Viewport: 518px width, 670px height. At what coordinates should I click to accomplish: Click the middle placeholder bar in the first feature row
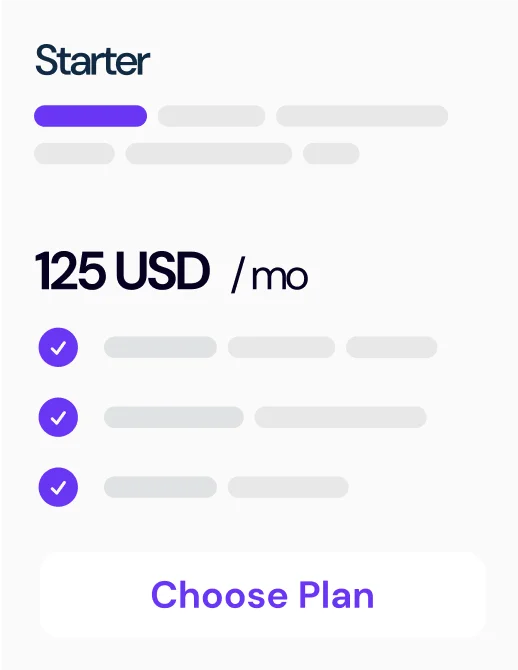(x=281, y=347)
